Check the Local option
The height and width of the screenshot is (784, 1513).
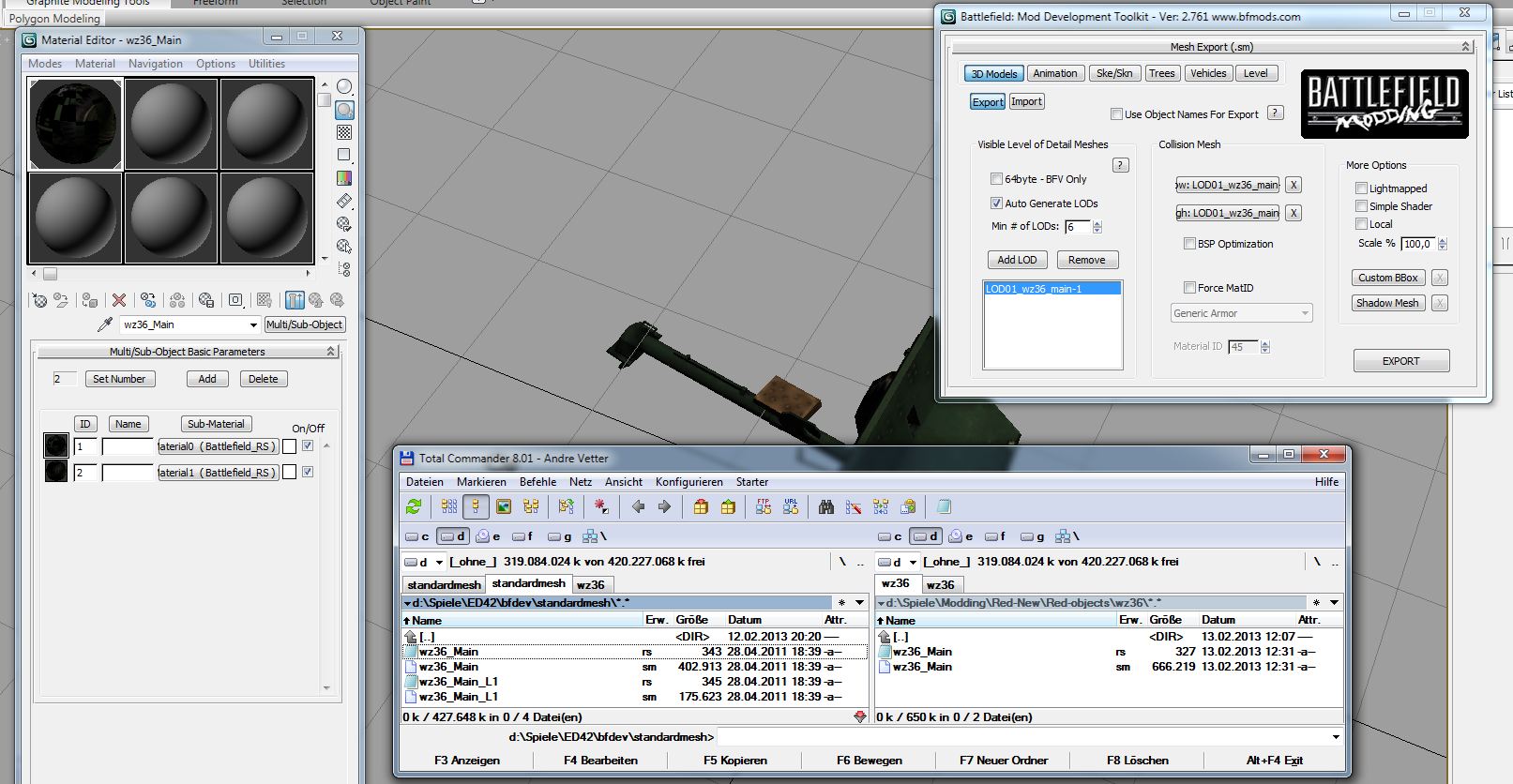click(x=1361, y=224)
